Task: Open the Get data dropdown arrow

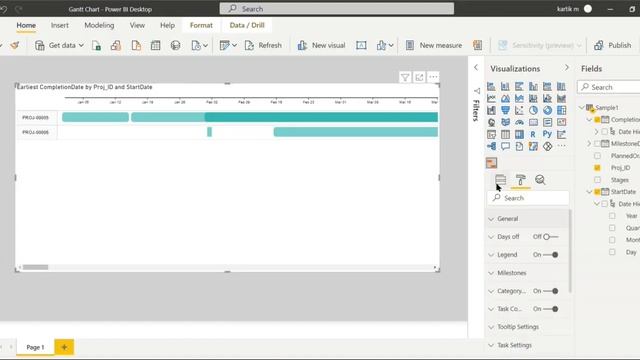Action: [81, 45]
